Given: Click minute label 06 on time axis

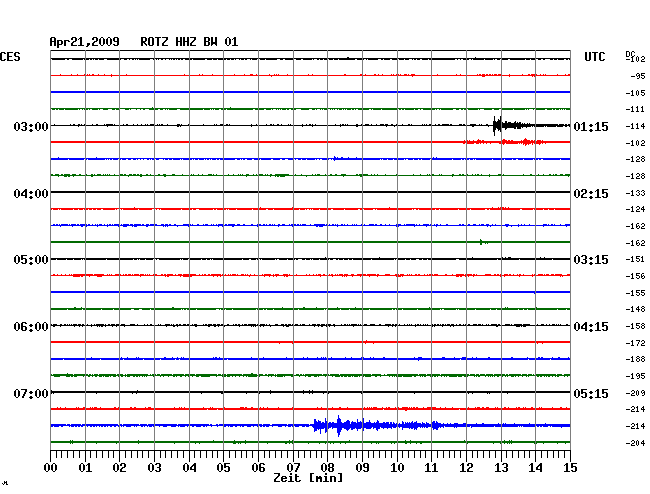Looking at the screenshot, I should point(258,467).
